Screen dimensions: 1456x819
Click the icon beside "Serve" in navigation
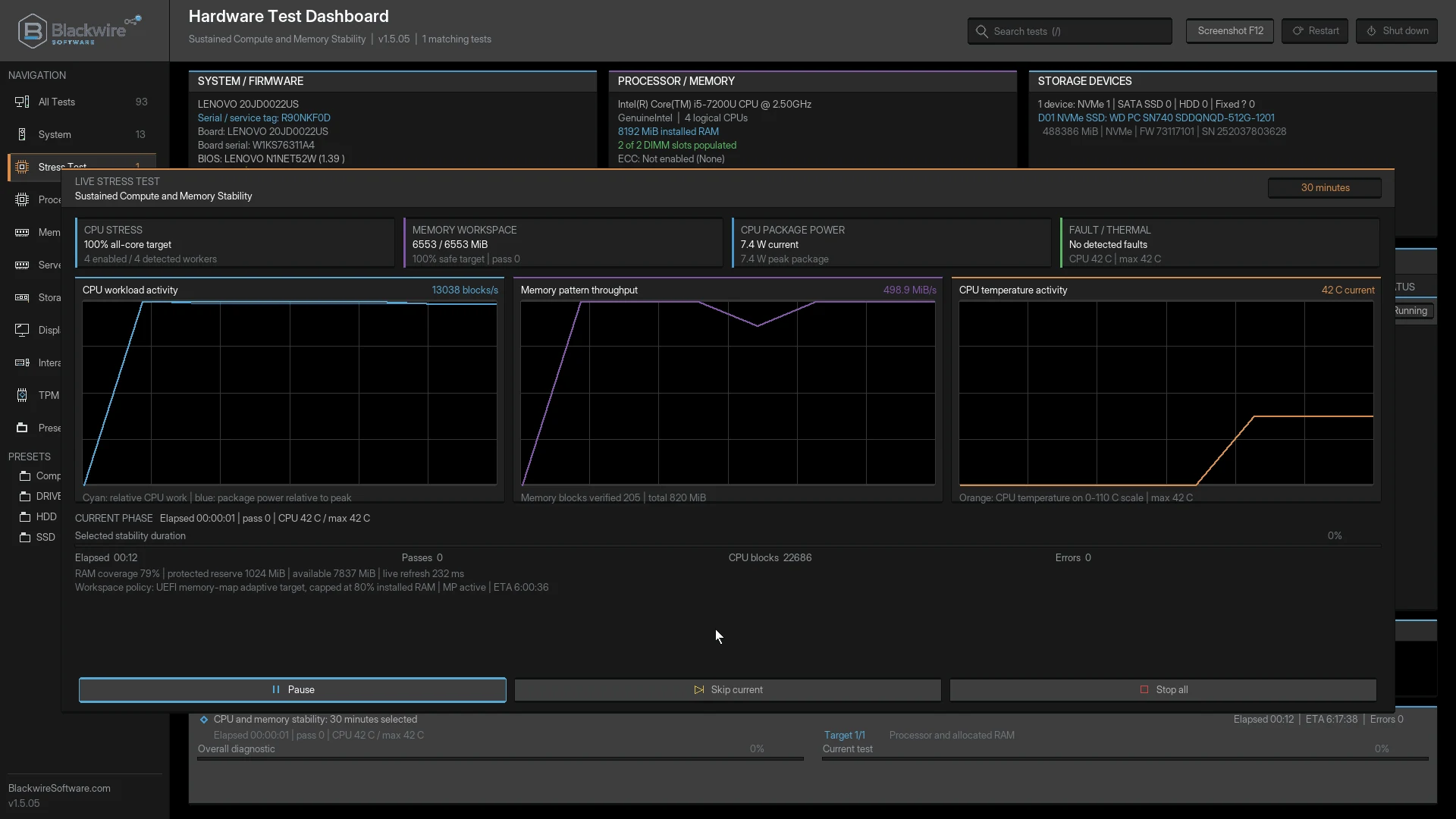coord(22,265)
